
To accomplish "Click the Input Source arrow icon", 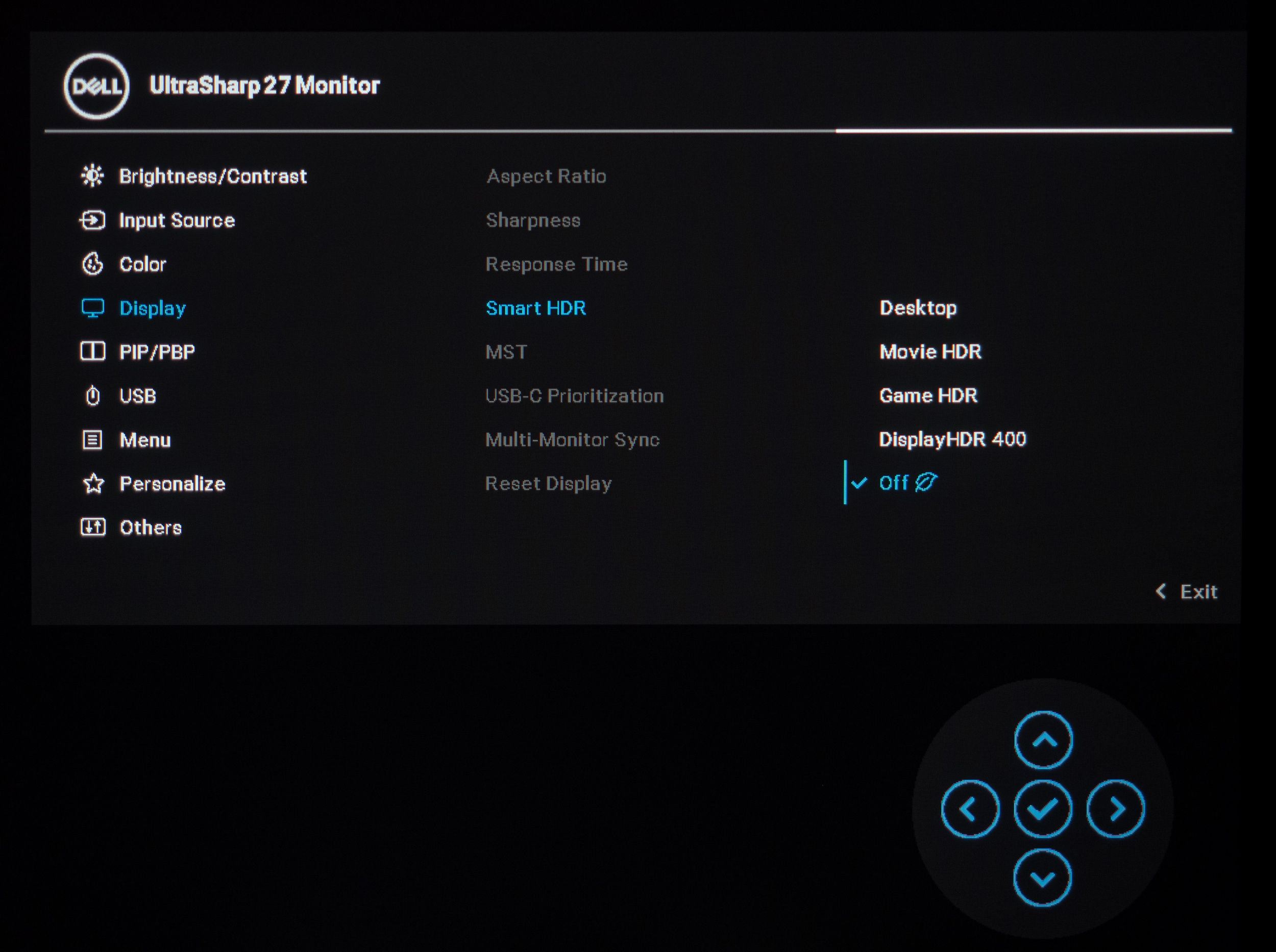I will 92,220.
